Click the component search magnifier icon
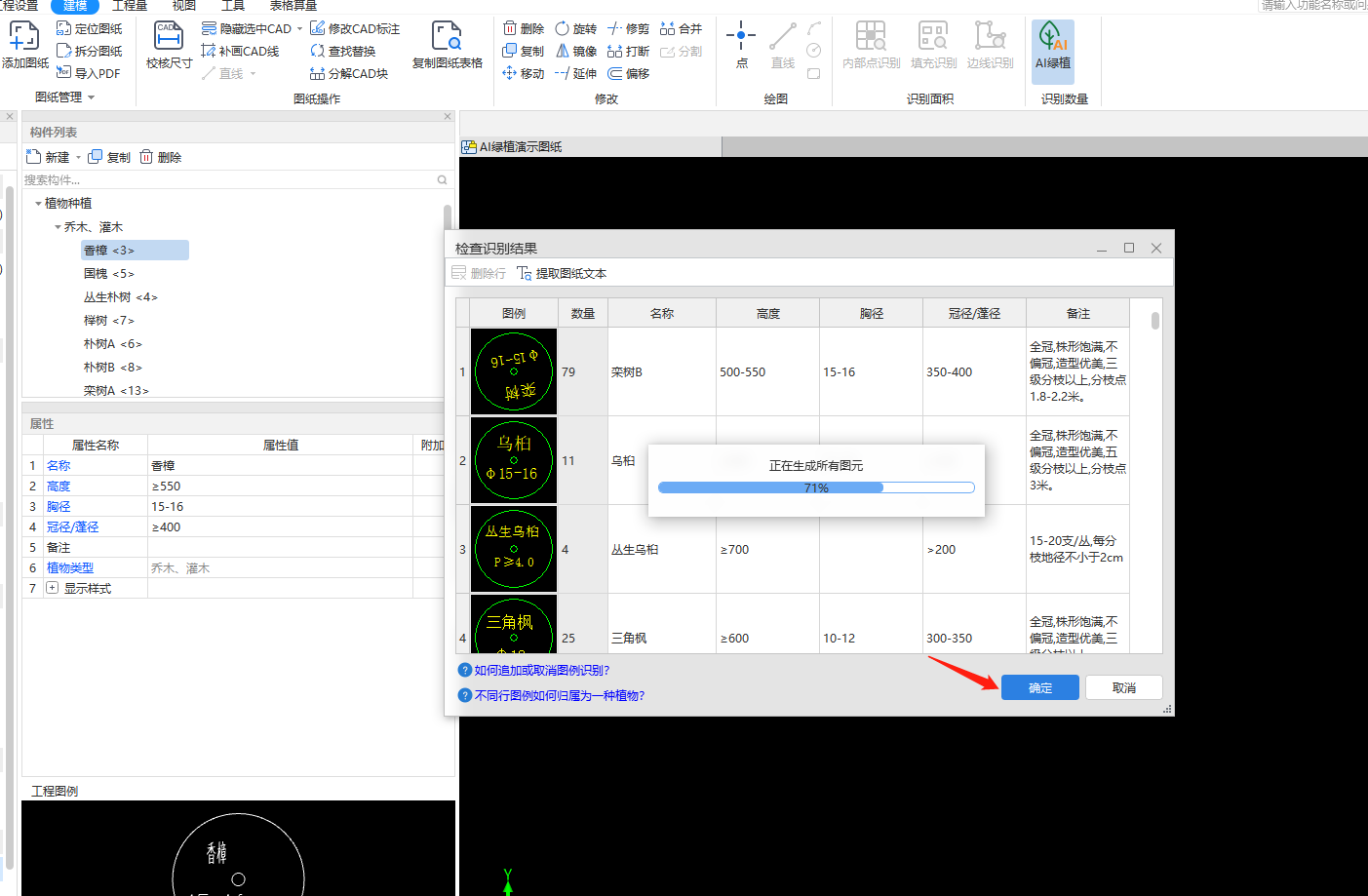 (442, 180)
